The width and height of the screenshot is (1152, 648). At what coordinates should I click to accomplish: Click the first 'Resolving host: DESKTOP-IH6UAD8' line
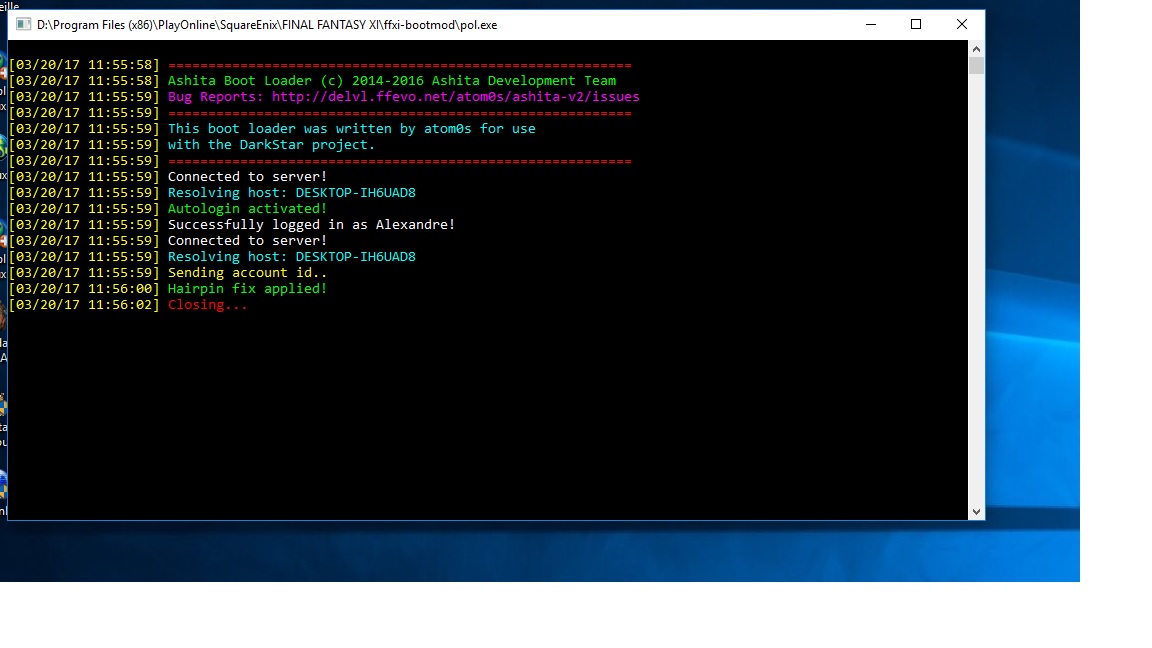click(x=291, y=193)
